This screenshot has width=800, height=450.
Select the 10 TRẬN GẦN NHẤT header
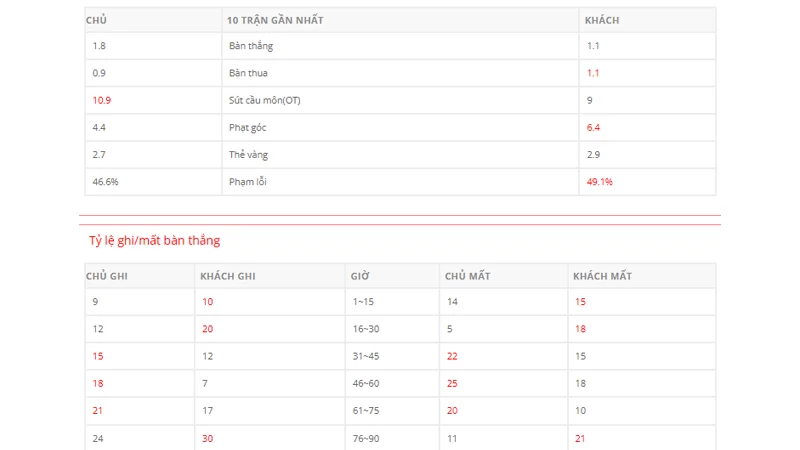point(275,20)
